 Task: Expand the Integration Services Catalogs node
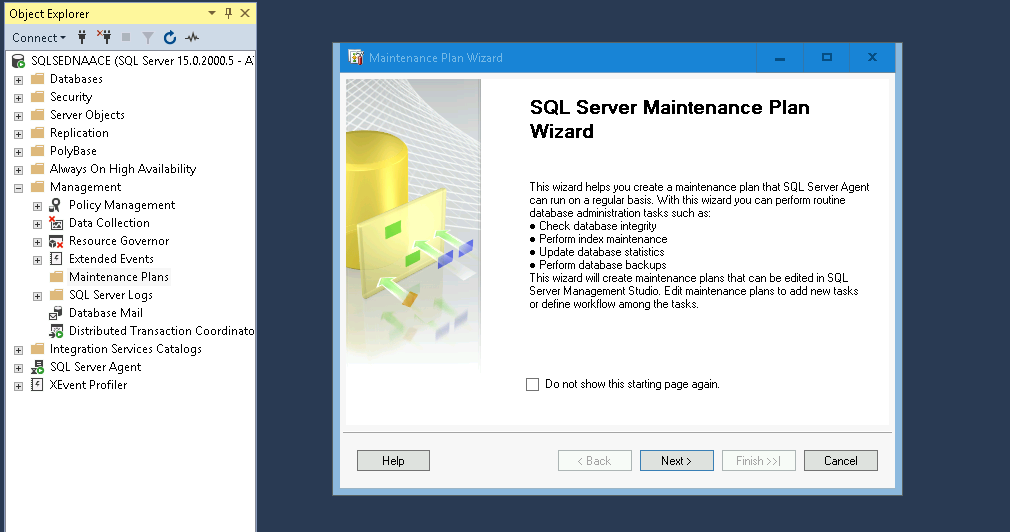pos(18,350)
